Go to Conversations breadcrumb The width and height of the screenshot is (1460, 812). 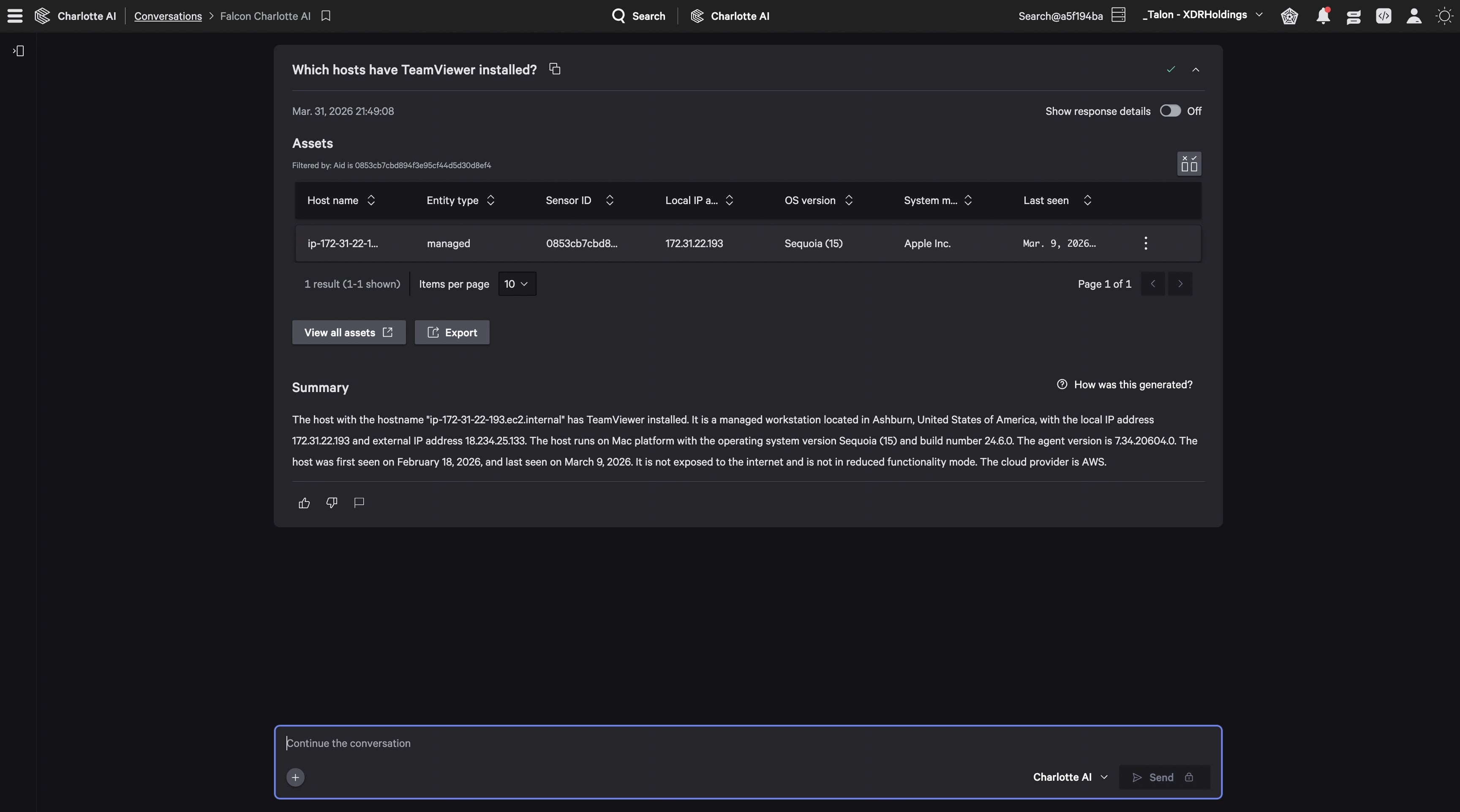click(x=168, y=16)
